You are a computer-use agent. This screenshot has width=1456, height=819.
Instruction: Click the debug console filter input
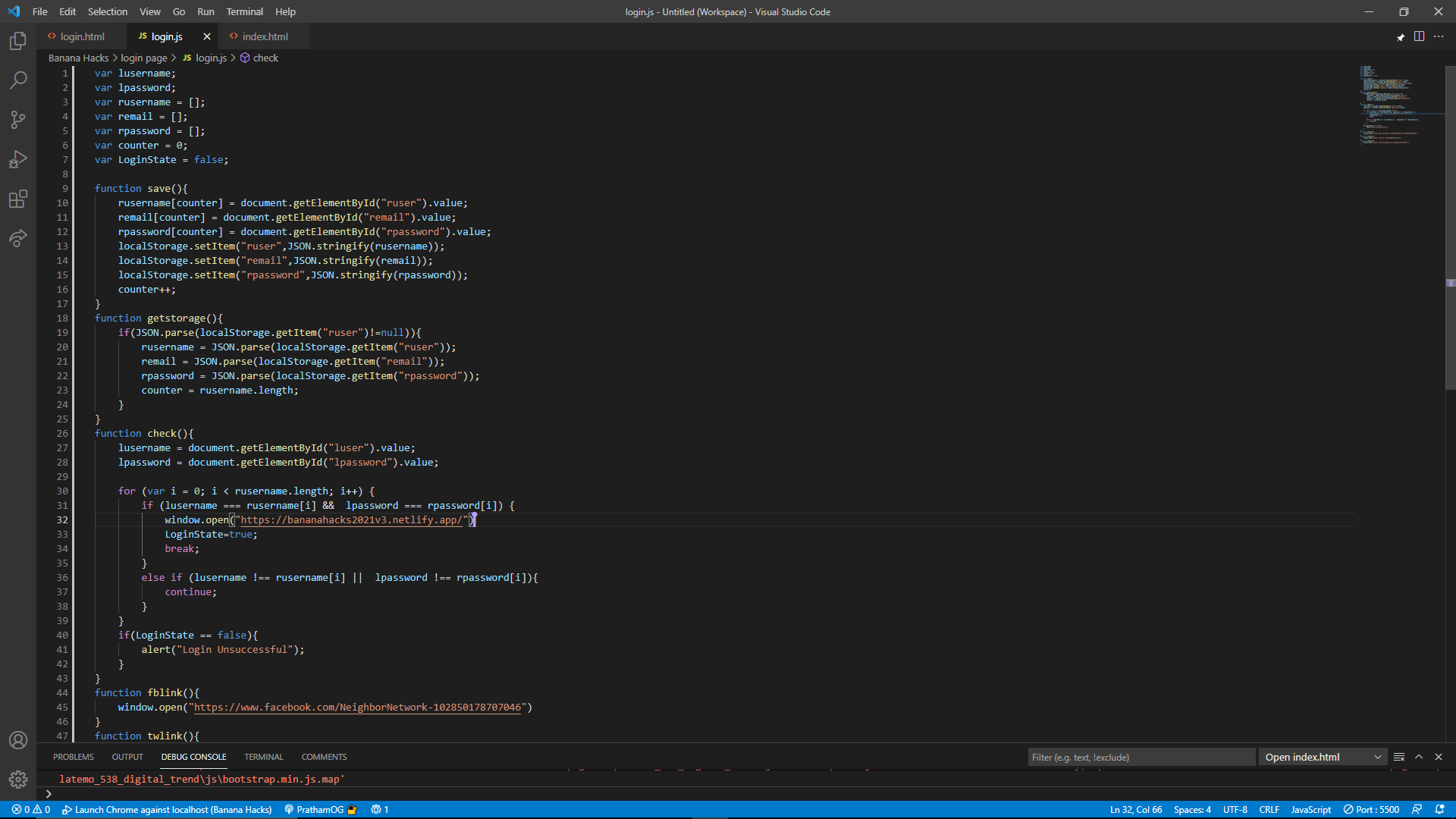(1141, 757)
